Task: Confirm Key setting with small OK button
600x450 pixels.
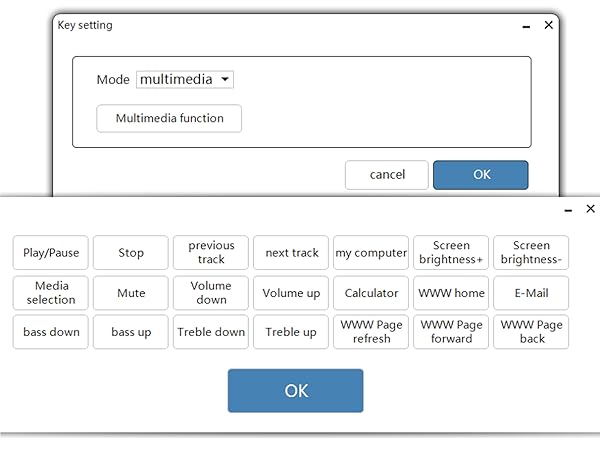Action: click(x=481, y=175)
